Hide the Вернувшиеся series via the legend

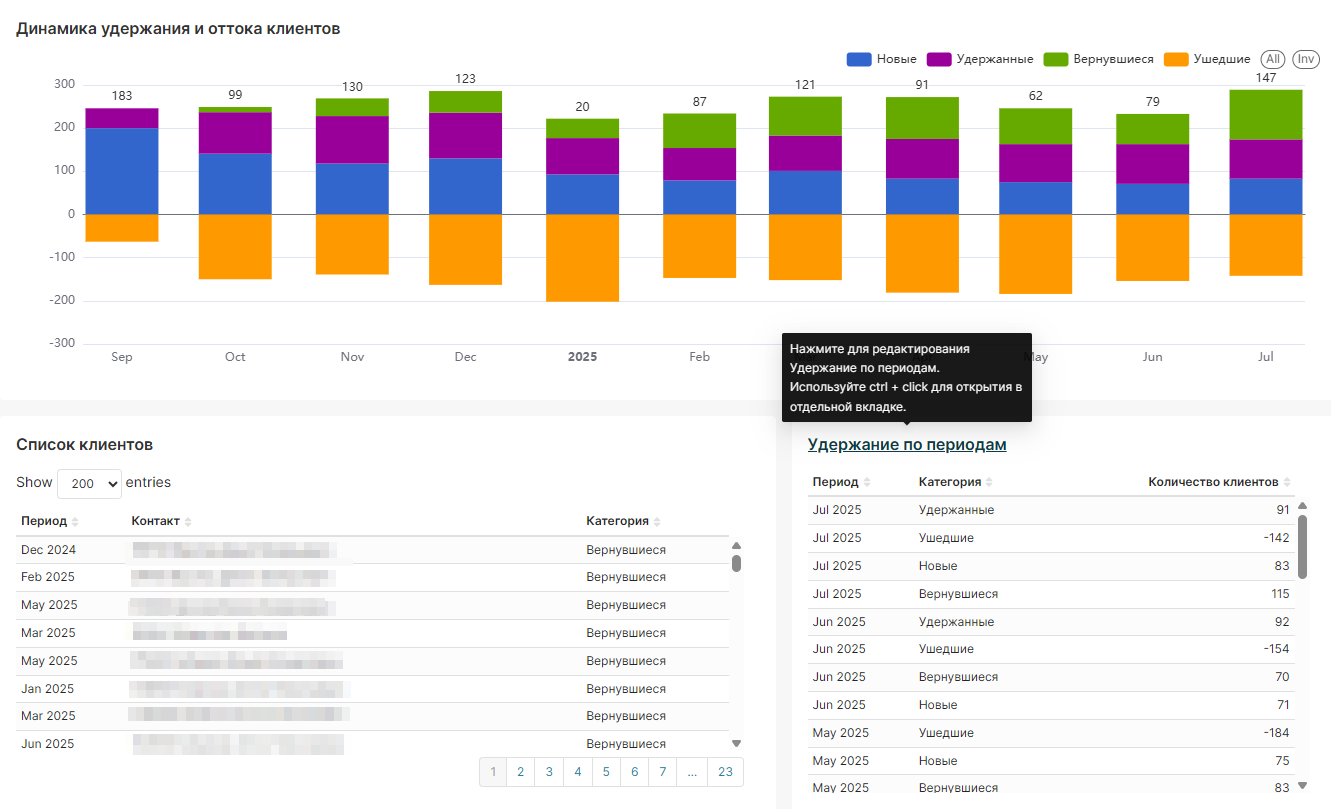click(x=1099, y=59)
